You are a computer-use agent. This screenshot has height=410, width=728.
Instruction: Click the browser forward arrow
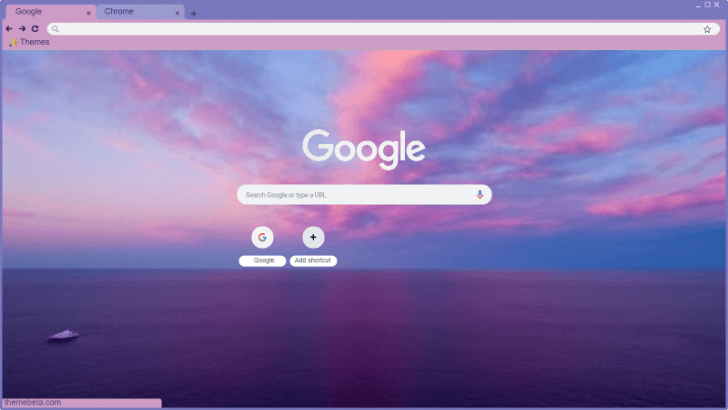point(22,29)
